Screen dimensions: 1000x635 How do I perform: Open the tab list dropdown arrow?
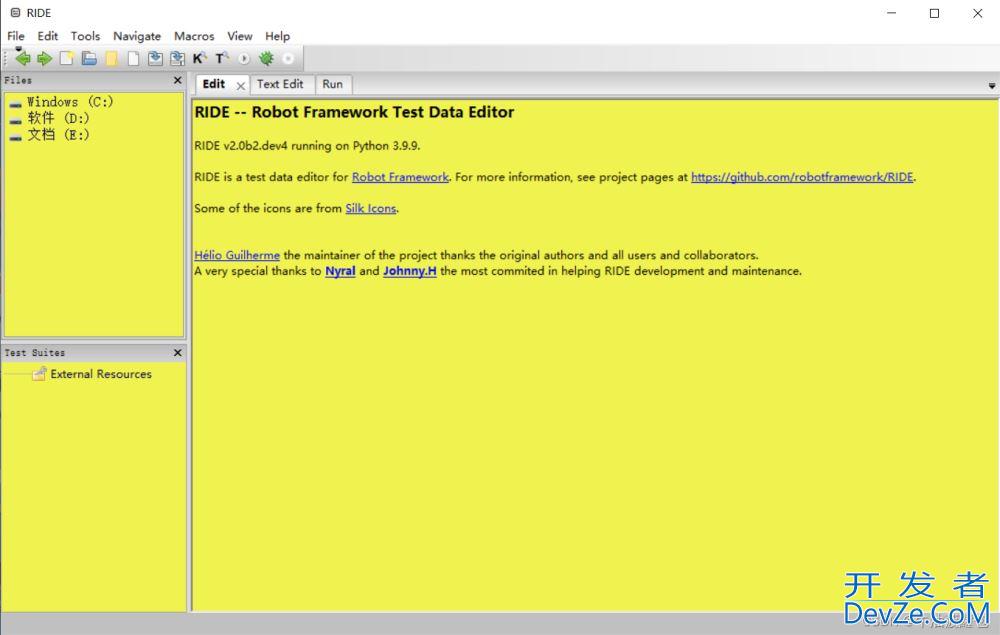(991, 86)
